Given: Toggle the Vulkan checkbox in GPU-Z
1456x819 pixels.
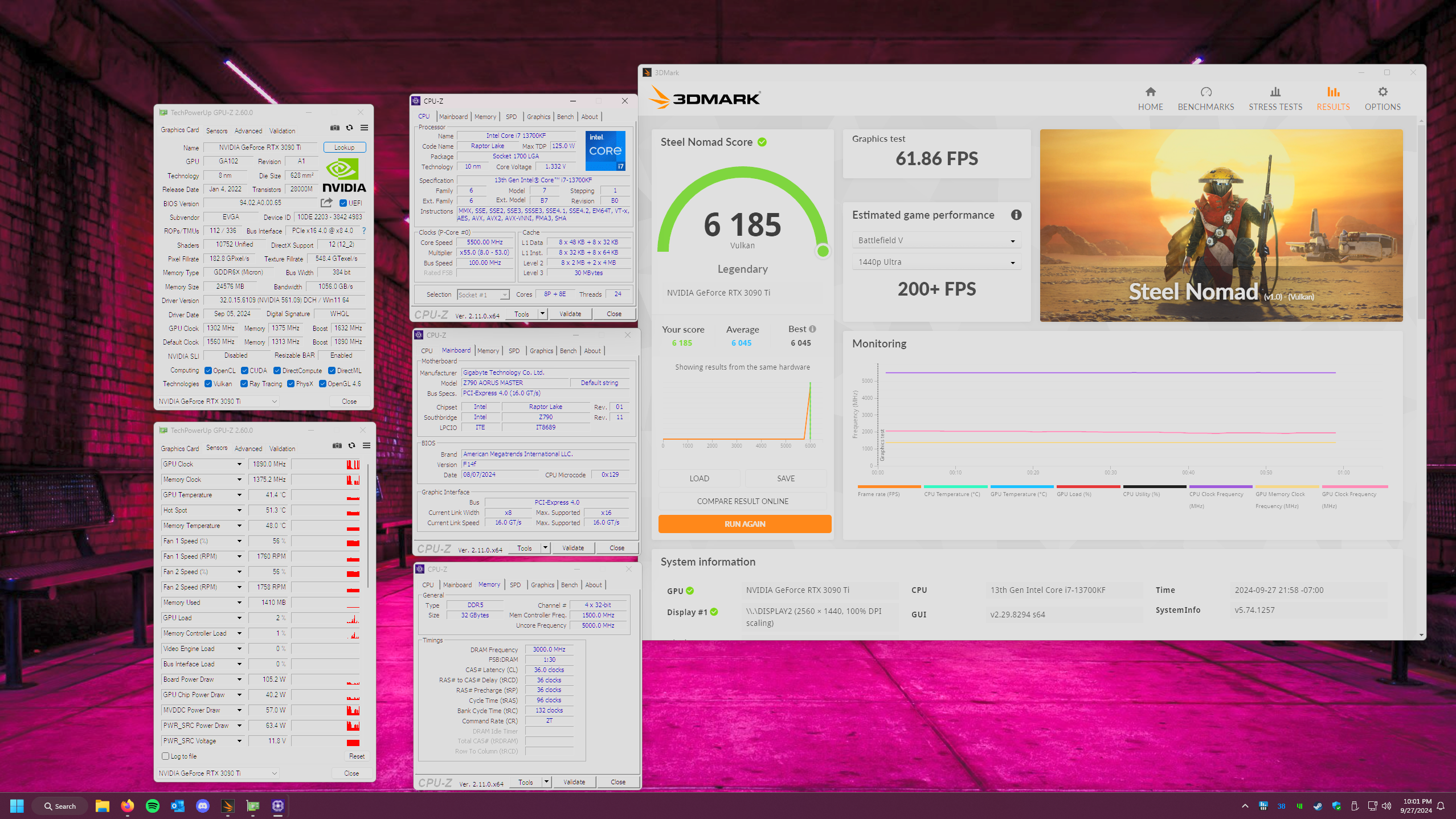Looking at the screenshot, I should pyautogui.click(x=208, y=384).
